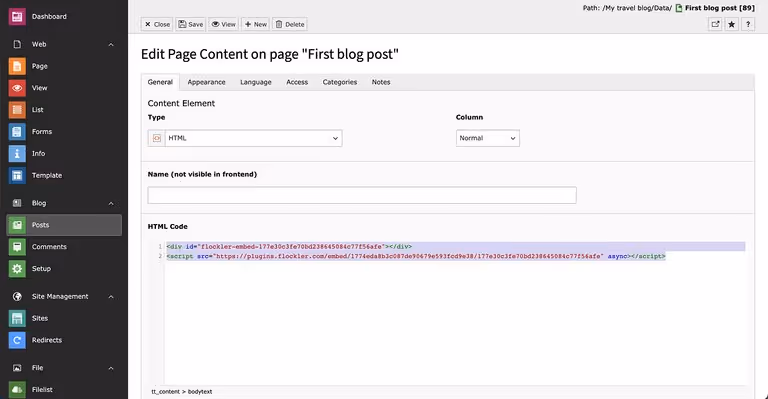This screenshot has width=768, height=399.
Task: Click line 1 of the HTML code editor
Action: [456, 247]
